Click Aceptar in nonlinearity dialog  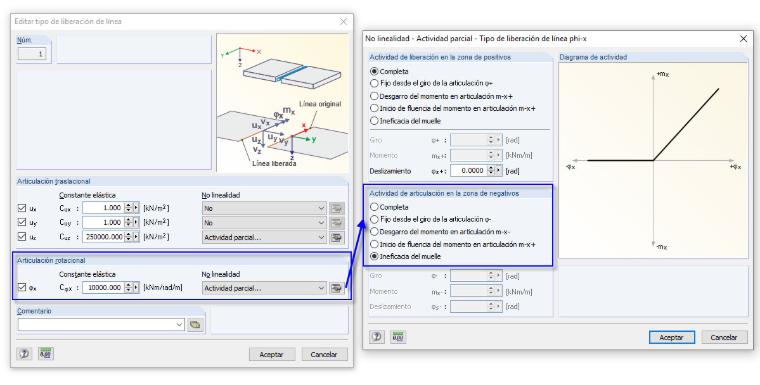(672, 337)
